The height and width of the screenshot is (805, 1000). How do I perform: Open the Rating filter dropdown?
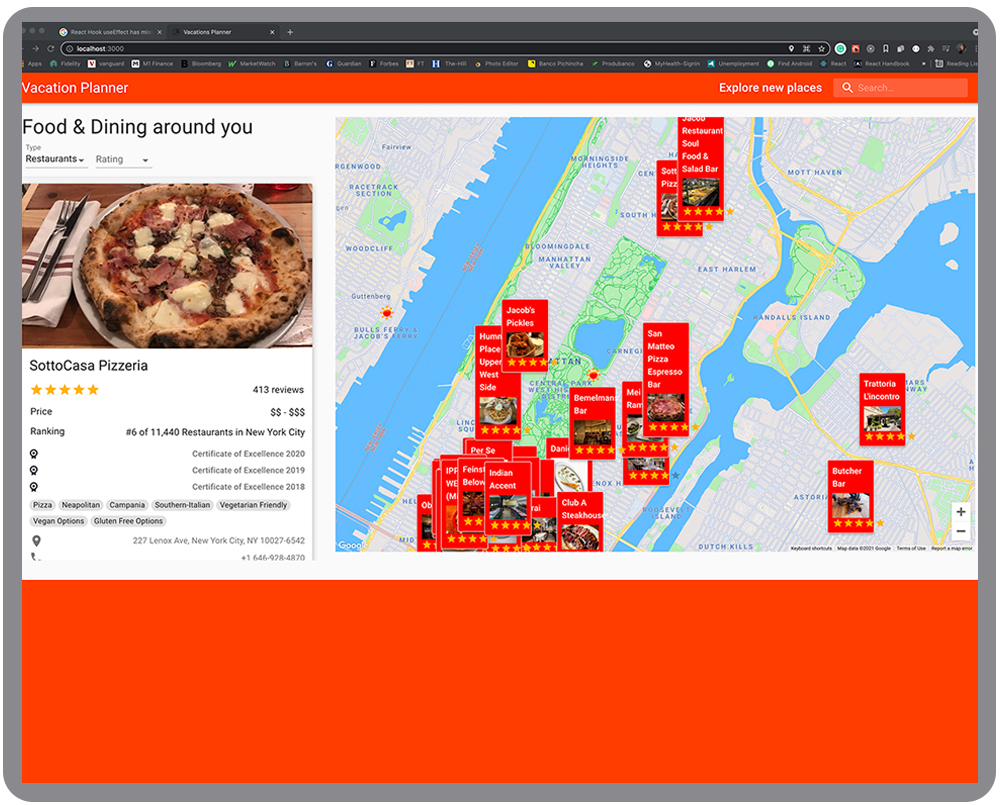(x=122, y=159)
